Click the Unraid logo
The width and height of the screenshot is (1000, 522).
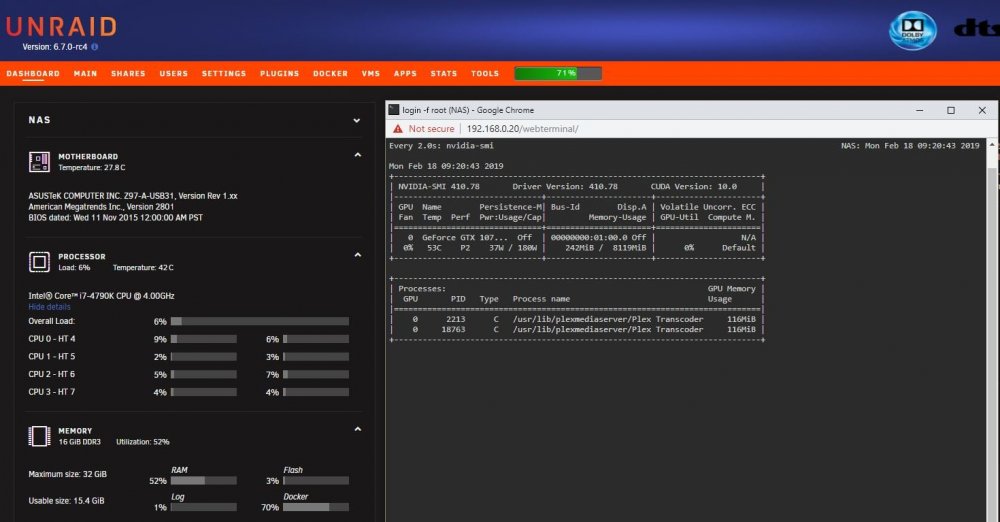coord(61,27)
